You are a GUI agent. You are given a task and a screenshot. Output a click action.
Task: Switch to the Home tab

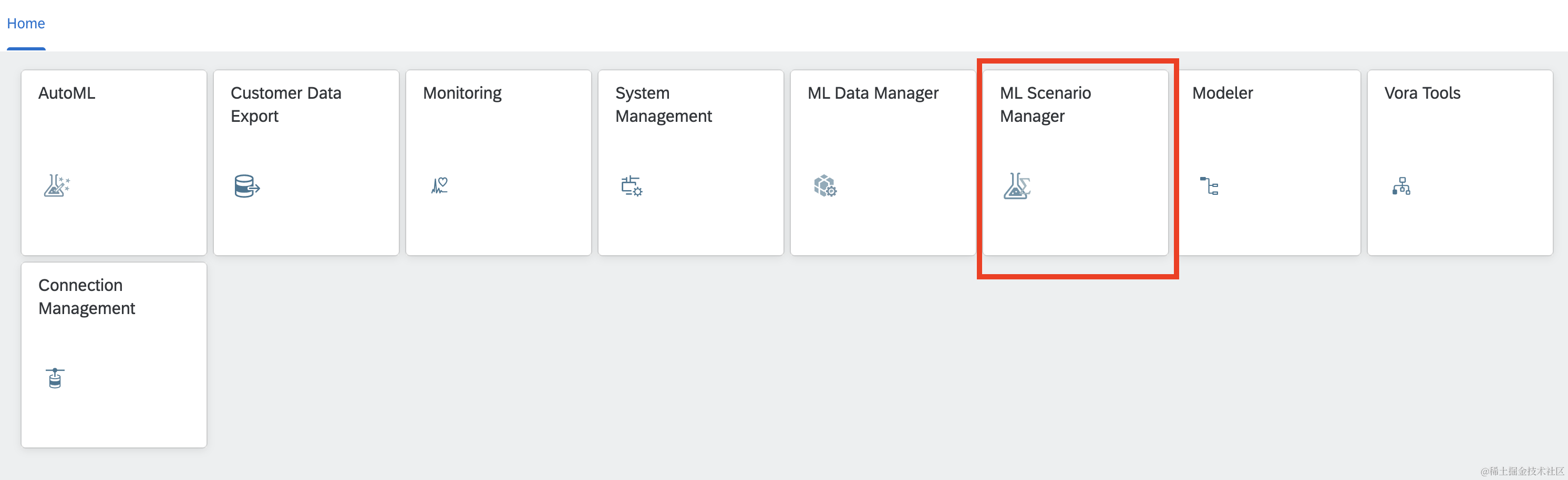tap(26, 23)
